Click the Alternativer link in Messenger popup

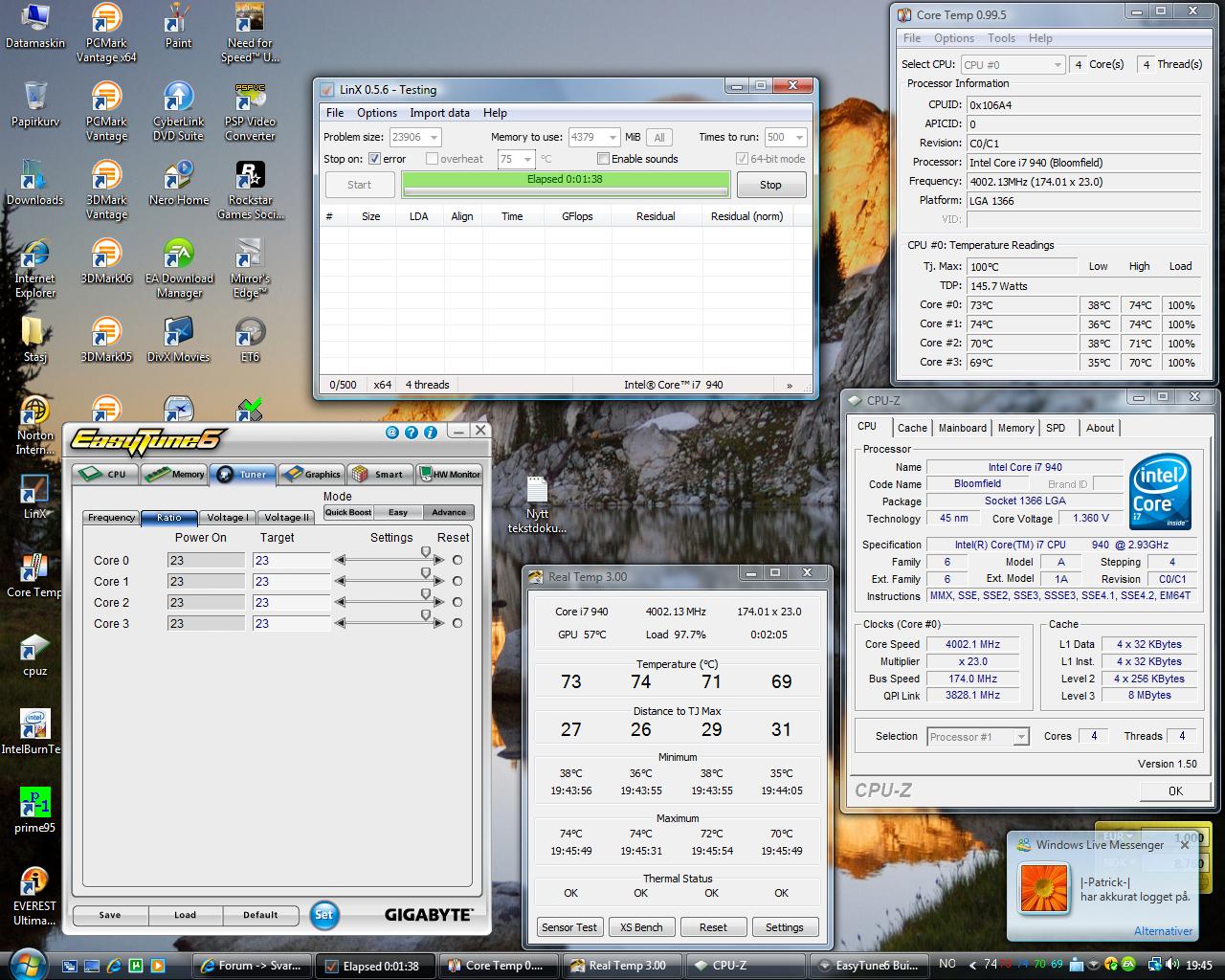pyautogui.click(x=1163, y=931)
